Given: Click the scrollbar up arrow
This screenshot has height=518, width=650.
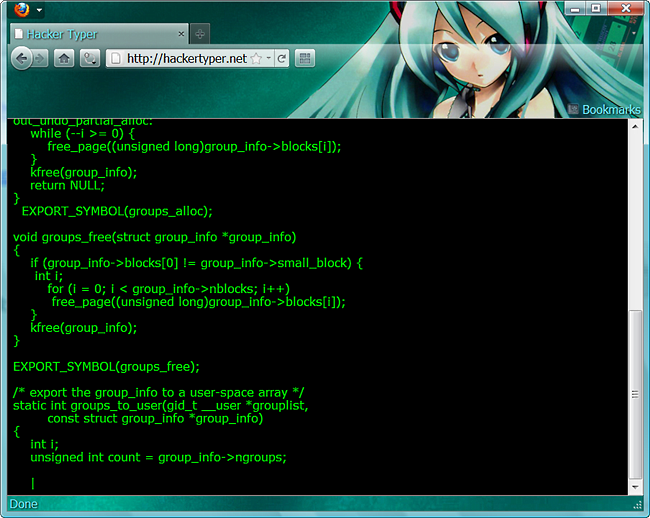Looking at the screenshot, I should click(x=635, y=126).
